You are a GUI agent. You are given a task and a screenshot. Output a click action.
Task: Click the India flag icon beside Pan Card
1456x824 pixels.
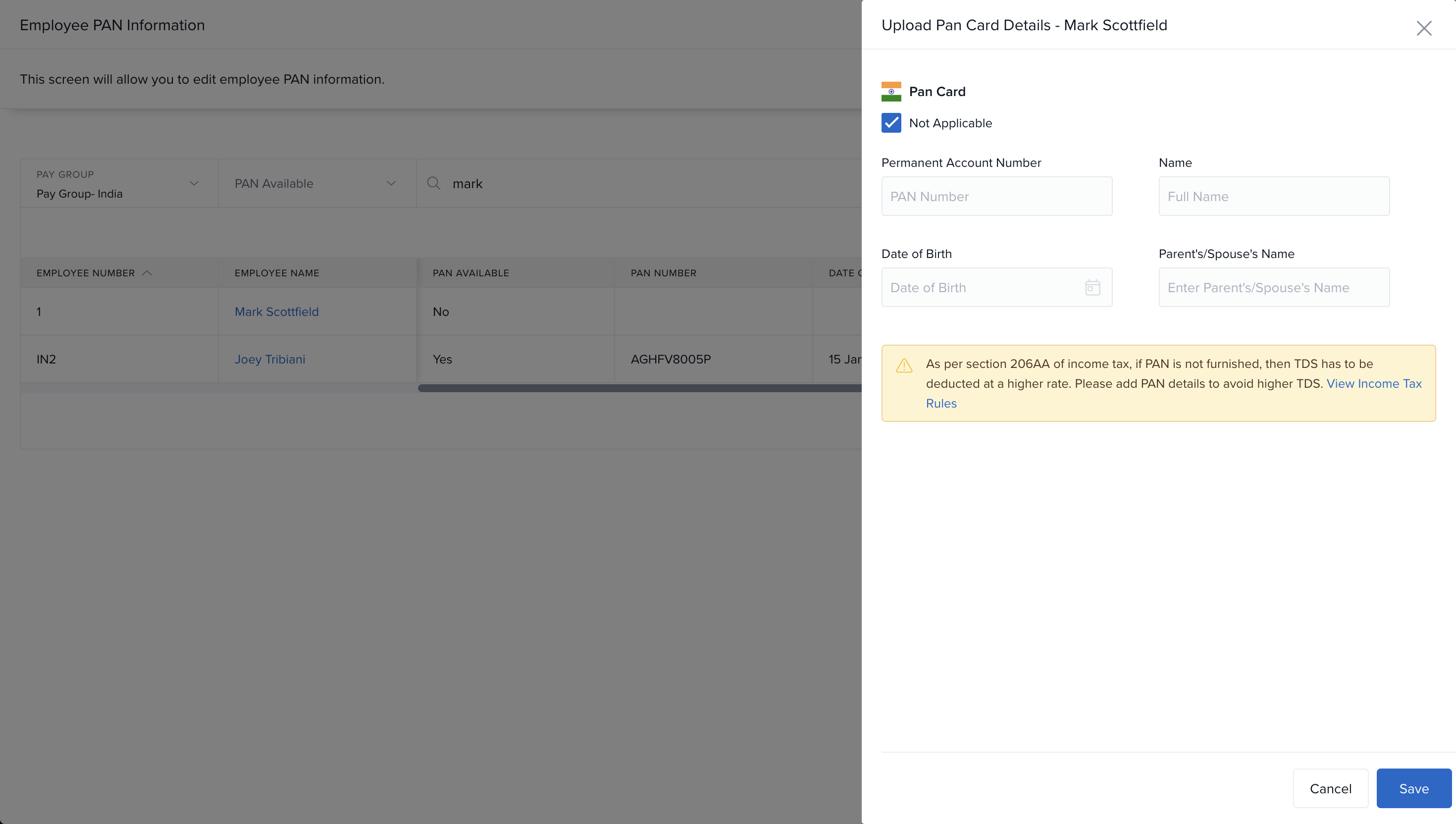click(x=891, y=92)
